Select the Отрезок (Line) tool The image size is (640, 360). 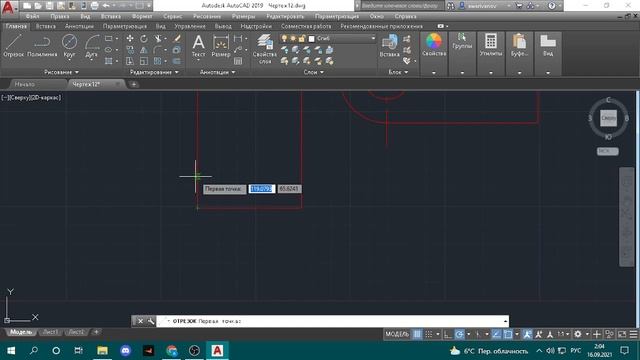pos(13,45)
